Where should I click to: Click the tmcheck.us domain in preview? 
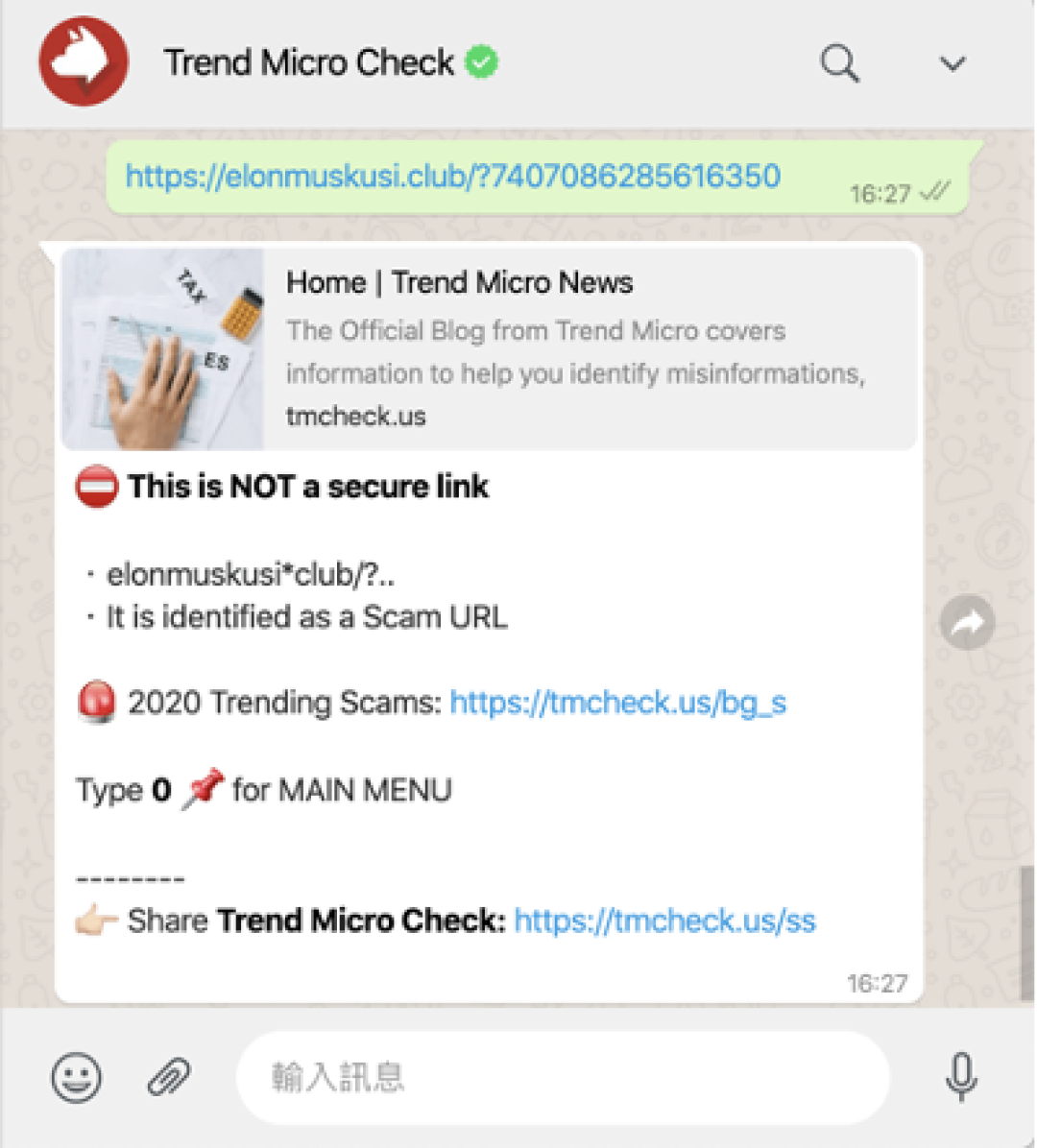356,416
